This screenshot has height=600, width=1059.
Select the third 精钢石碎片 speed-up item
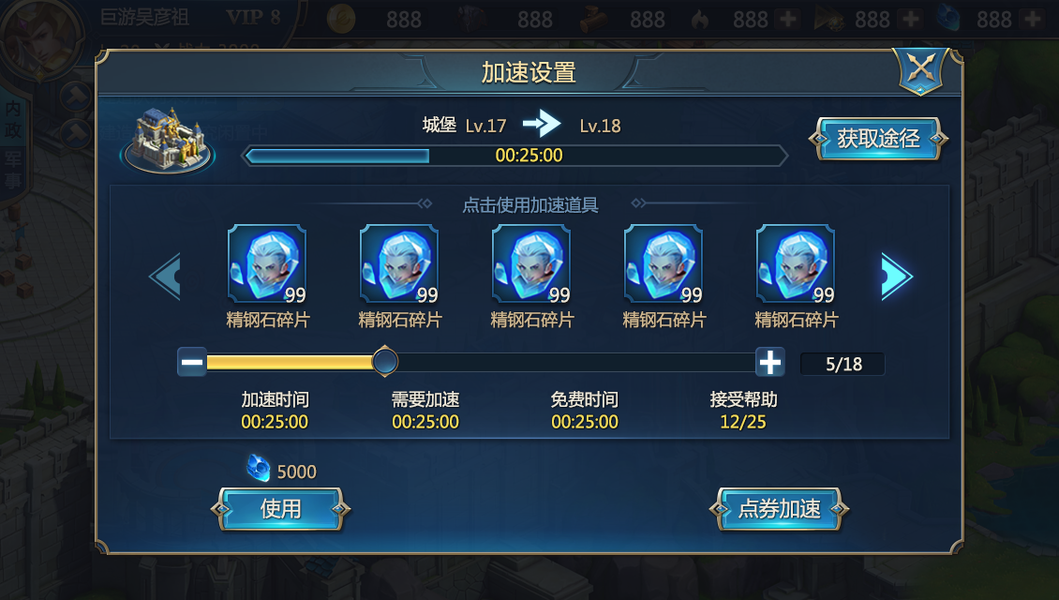(532, 264)
